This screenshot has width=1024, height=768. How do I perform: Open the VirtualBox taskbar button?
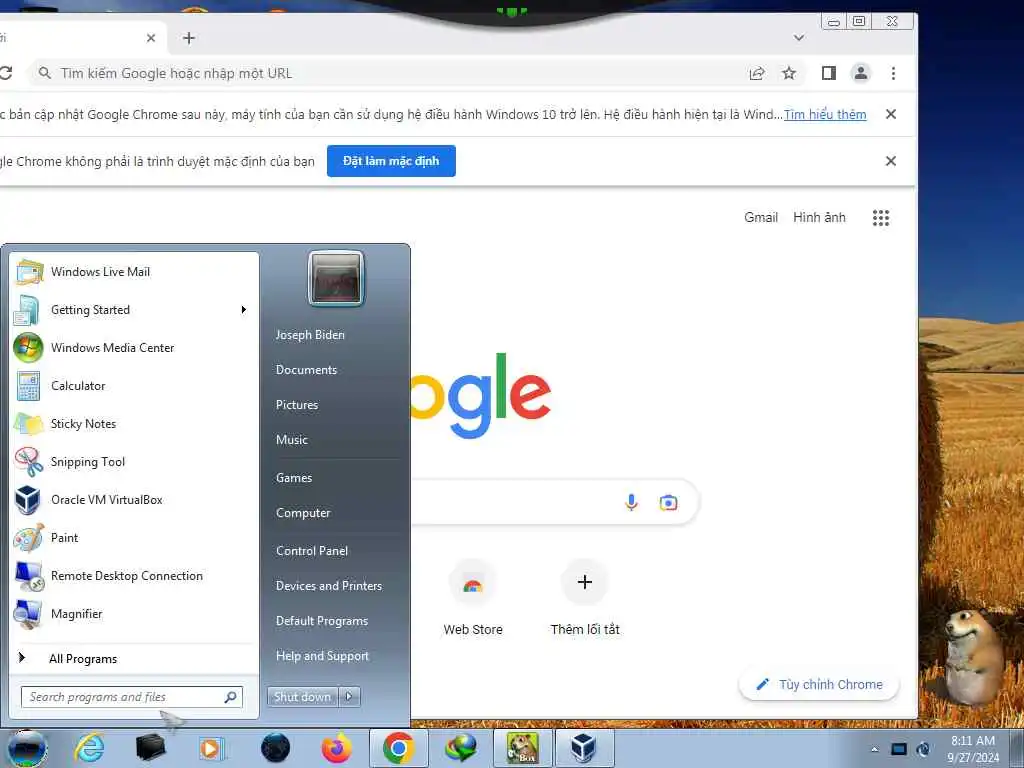pos(583,748)
